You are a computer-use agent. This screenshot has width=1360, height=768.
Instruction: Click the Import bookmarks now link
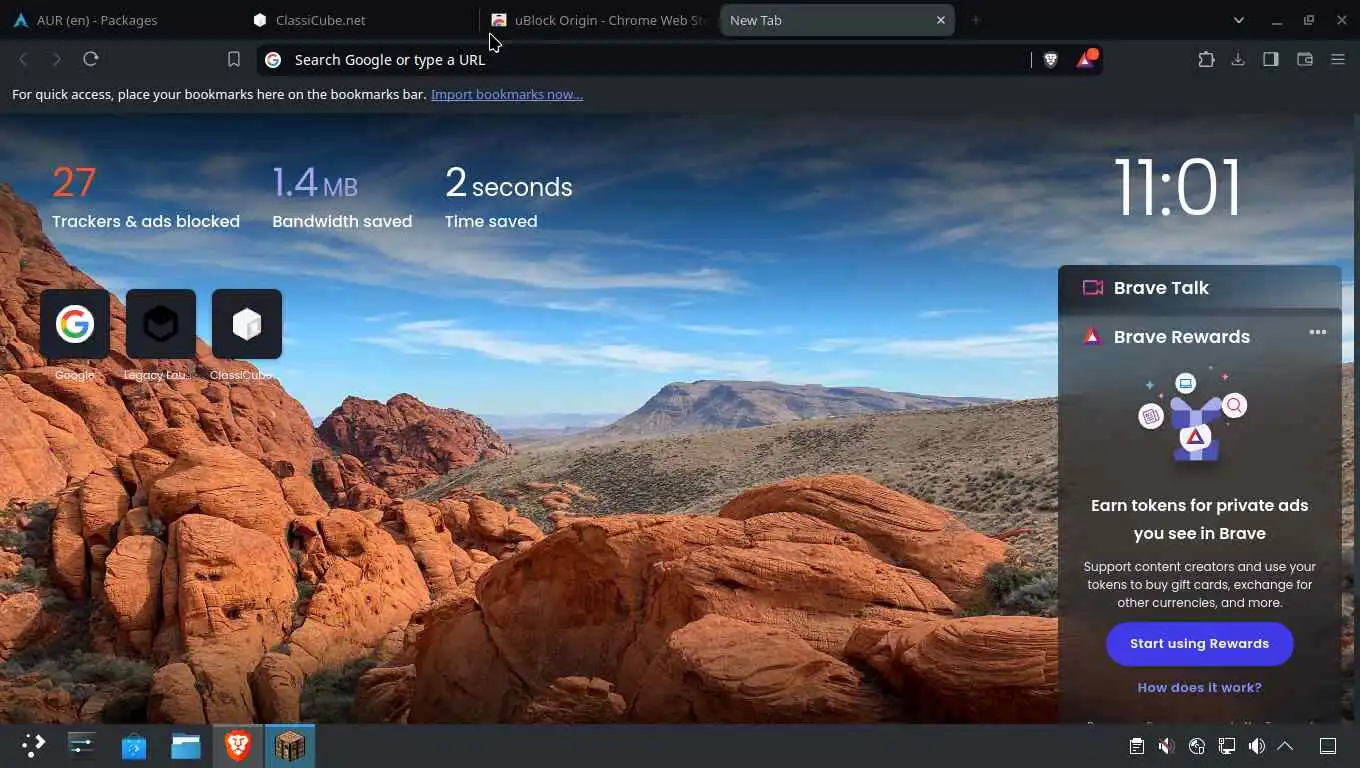[507, 94]
